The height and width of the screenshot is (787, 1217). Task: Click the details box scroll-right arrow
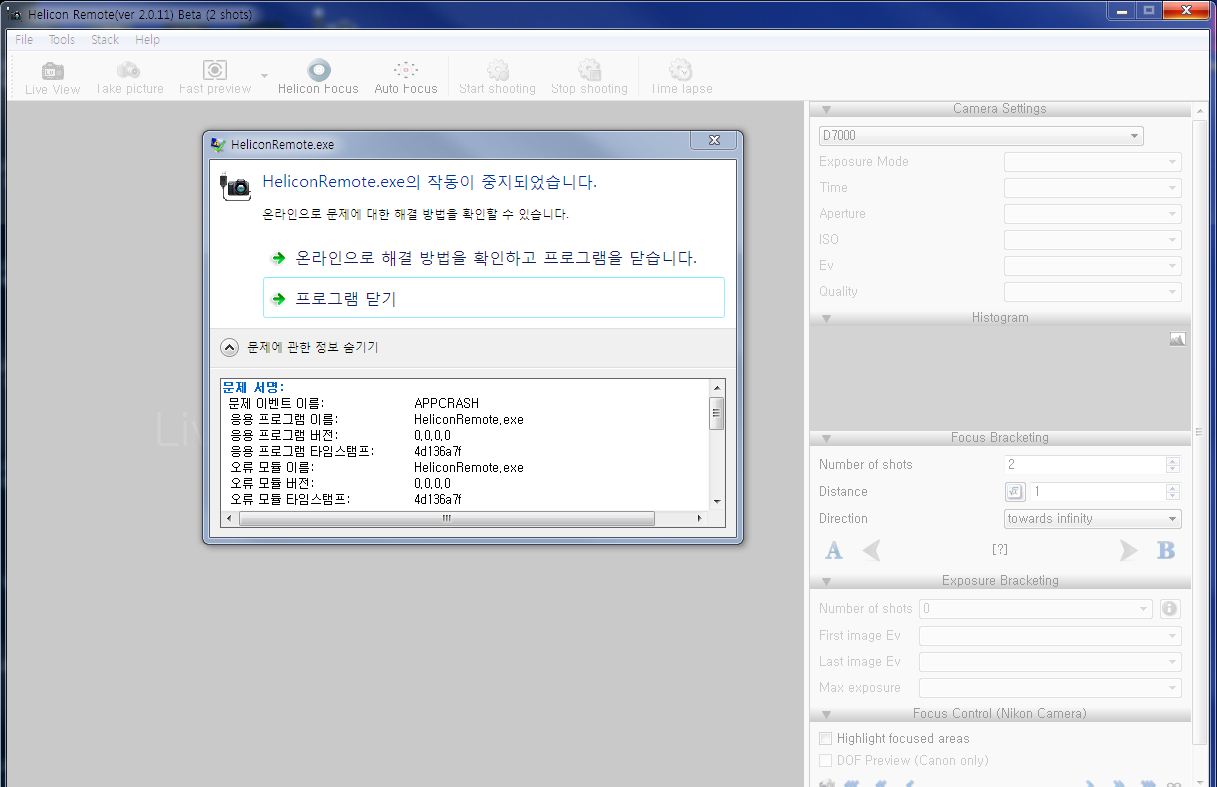[x=702, y=518]
